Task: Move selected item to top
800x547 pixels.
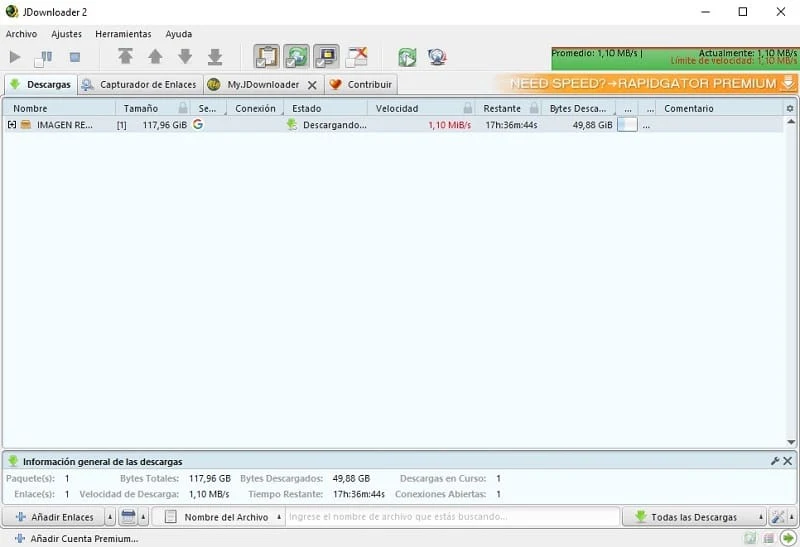Action: (125, 56)
